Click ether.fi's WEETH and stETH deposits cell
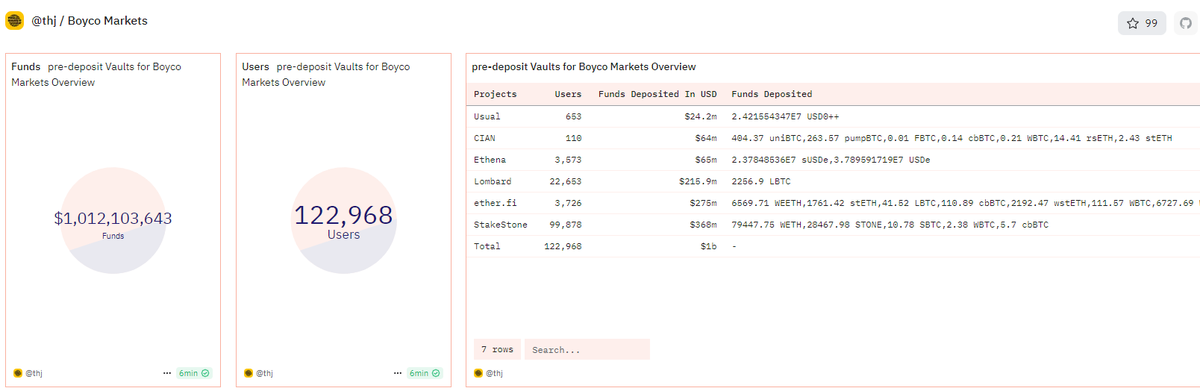Image resolution: width=1200 pixels, height=391 pixels. coord(965,203)
